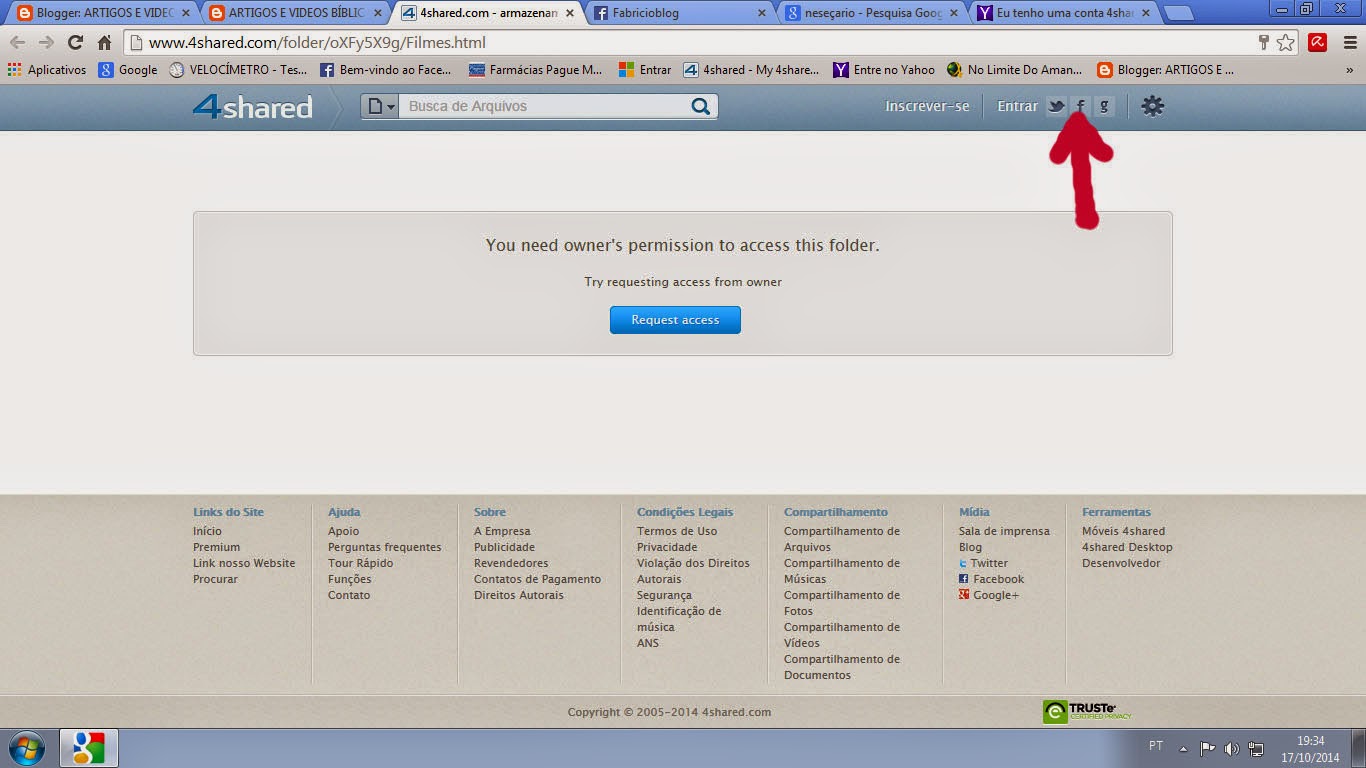Open the settings gear in 4shared header
1366x768 pixels.
point(1153,106)
